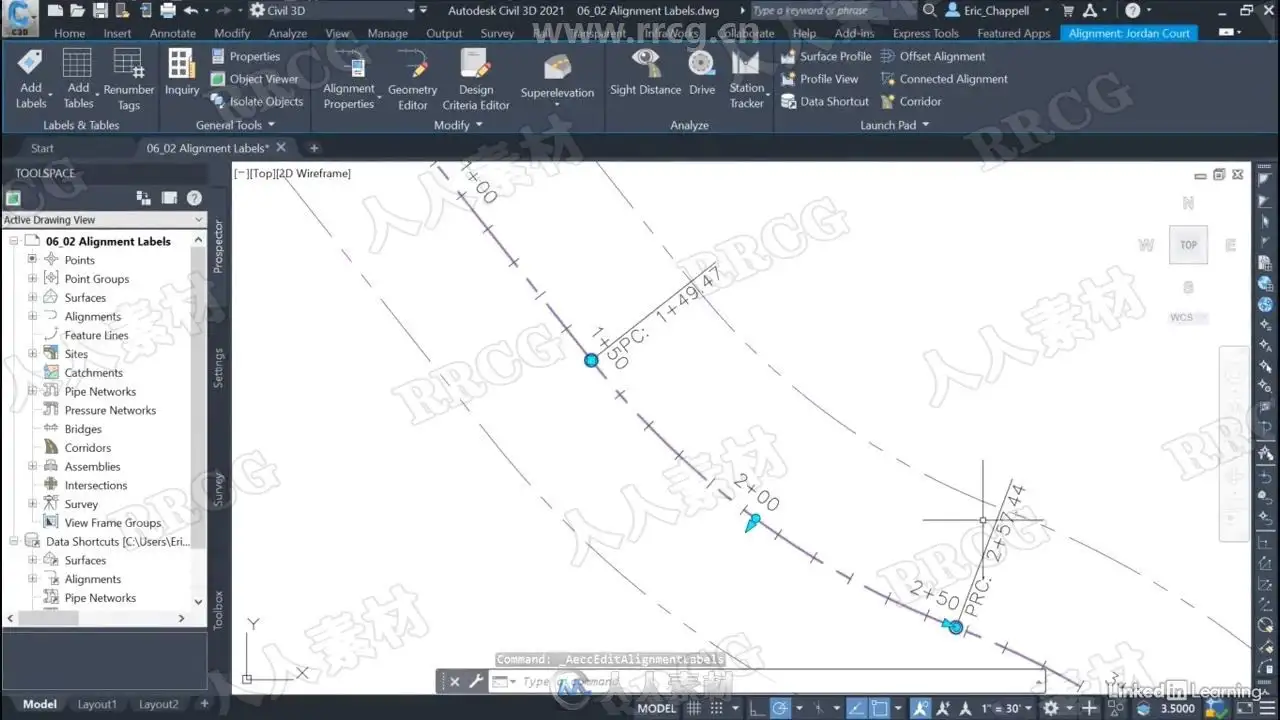Add a new file tab with plus button
This screenshot has height=720, width=1280.
pyautogui.click(x=314, y=148)
